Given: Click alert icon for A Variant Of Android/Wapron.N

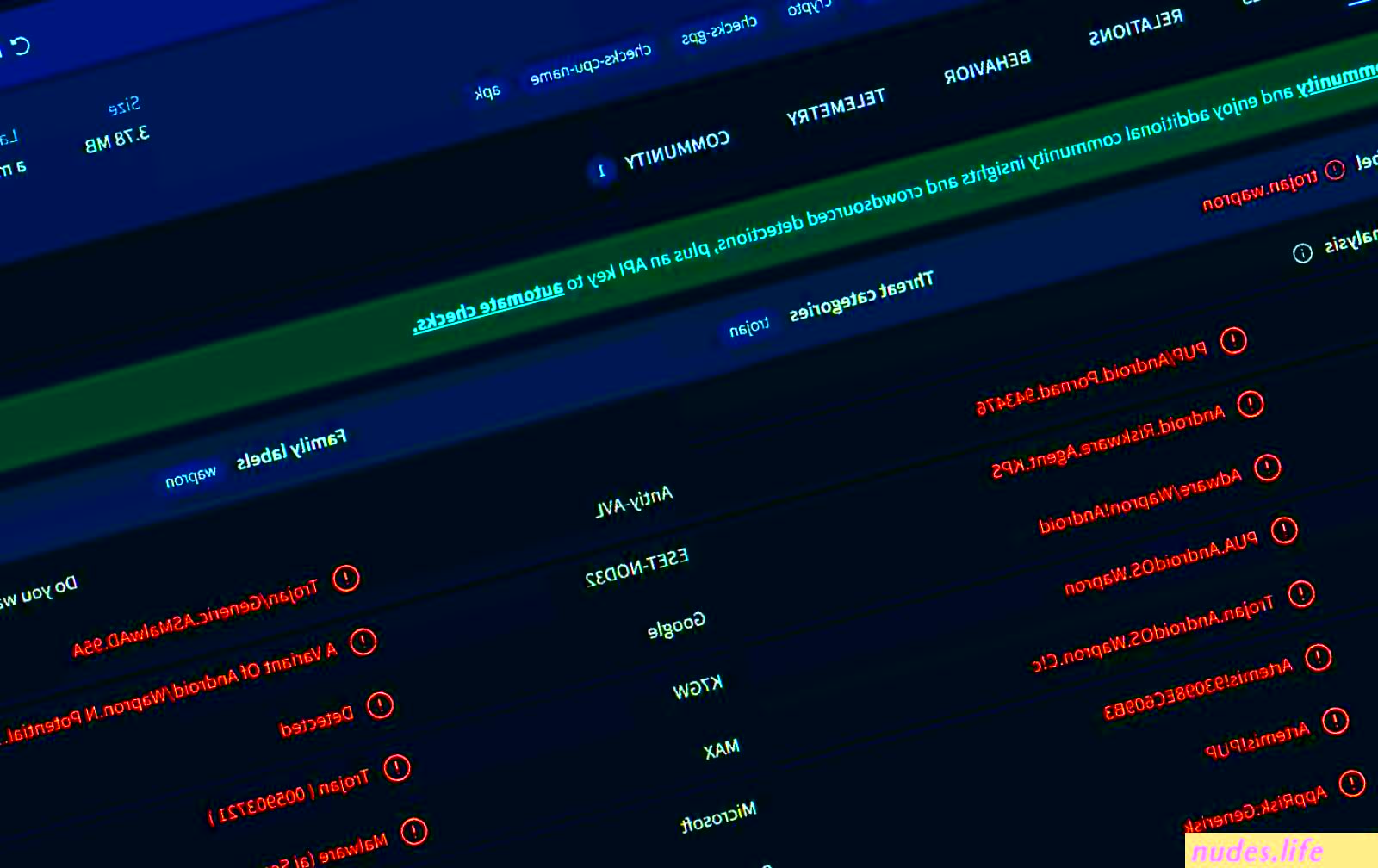Looking at the screenshot, I should coord(363,642).
